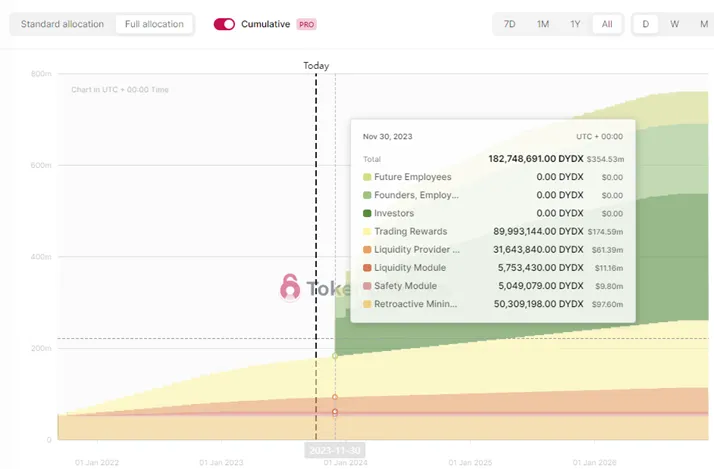Choose the 1Y time range
The width and height of the screenshot is (714, 469).
pyautogui.click(x=575, y=24)
